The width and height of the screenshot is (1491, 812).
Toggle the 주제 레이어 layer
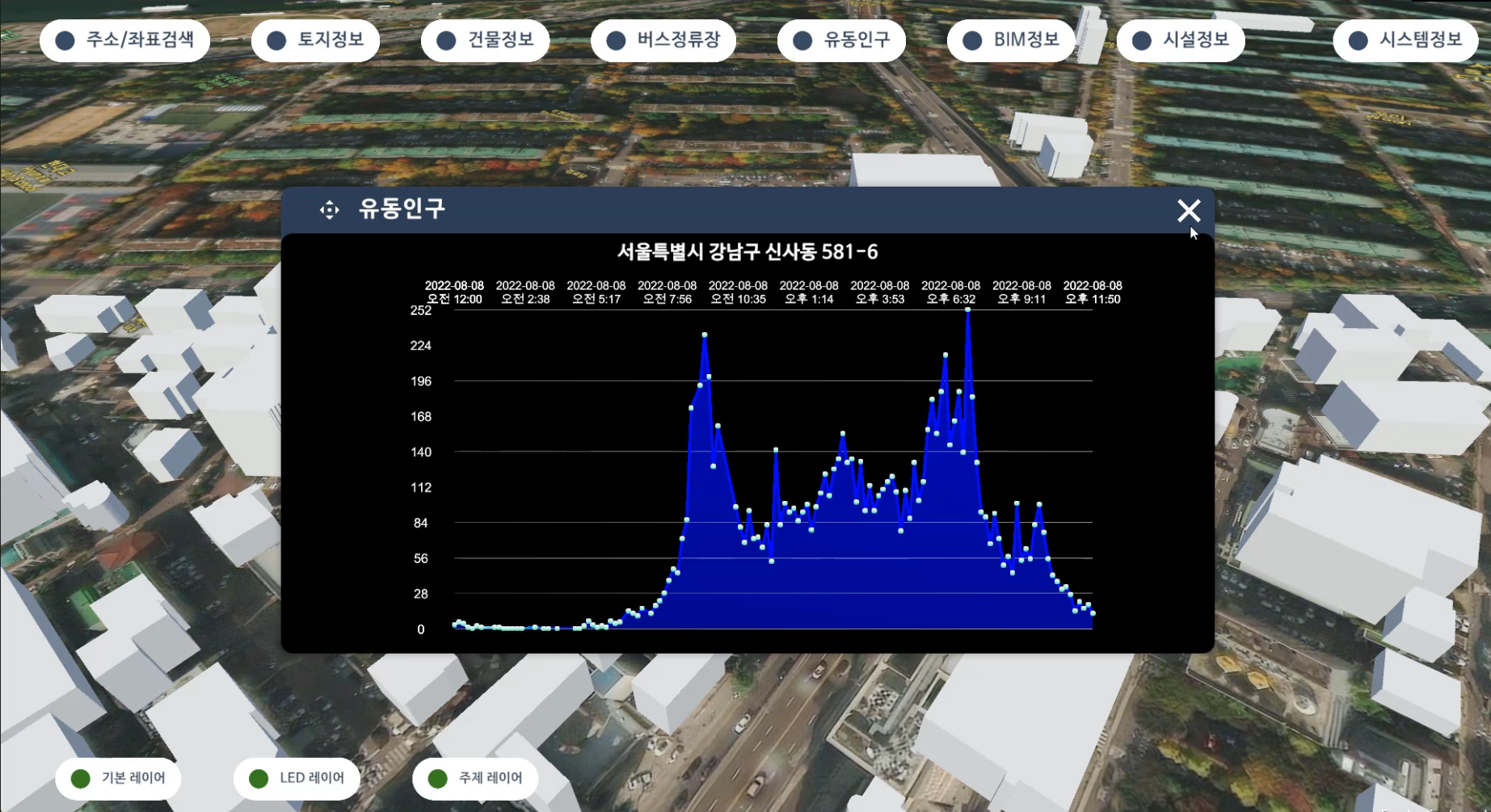click(x=475, y=778)
